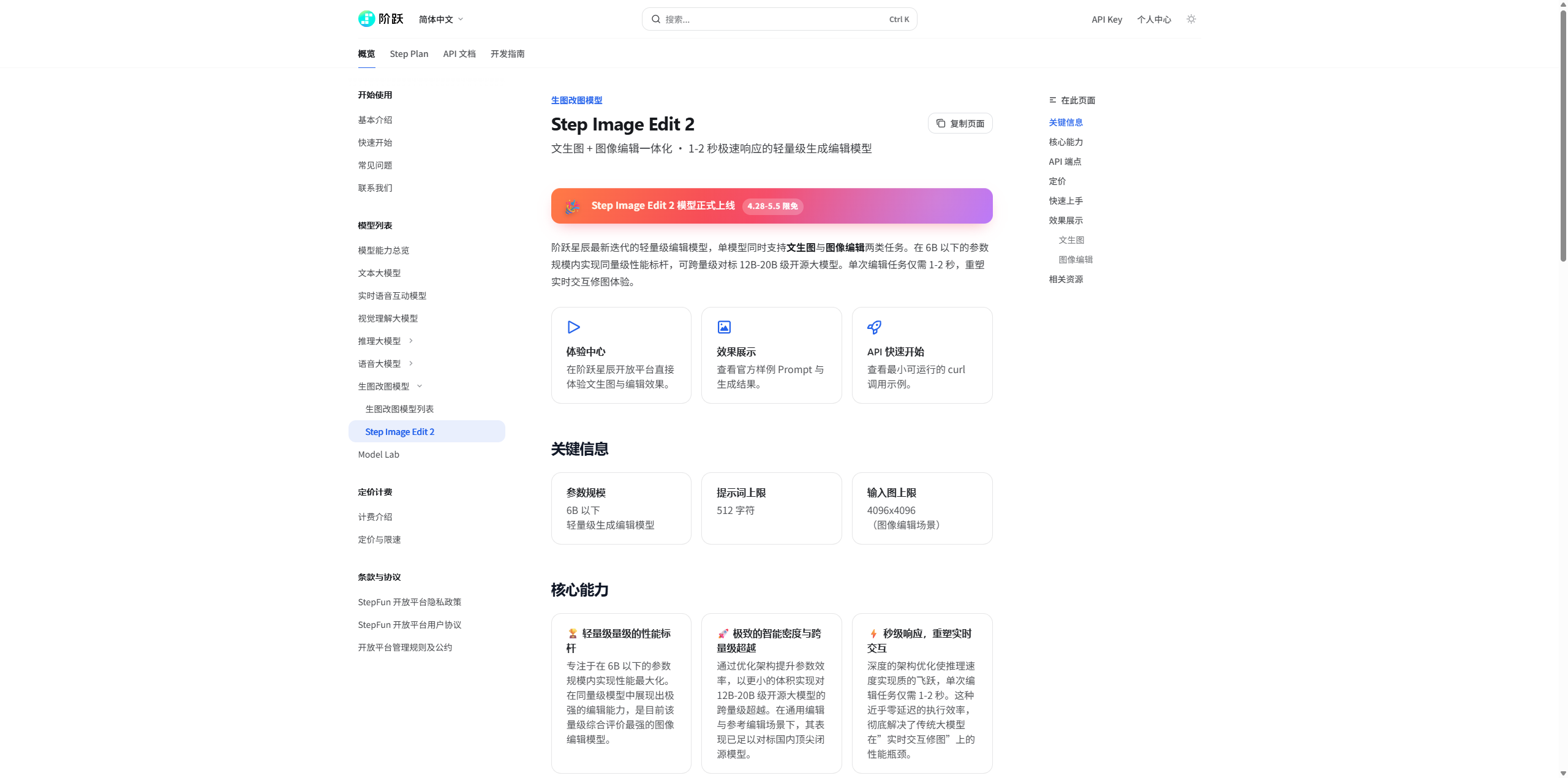
Task: Focus the 搜索 search input field
Action: pos(779,19)
